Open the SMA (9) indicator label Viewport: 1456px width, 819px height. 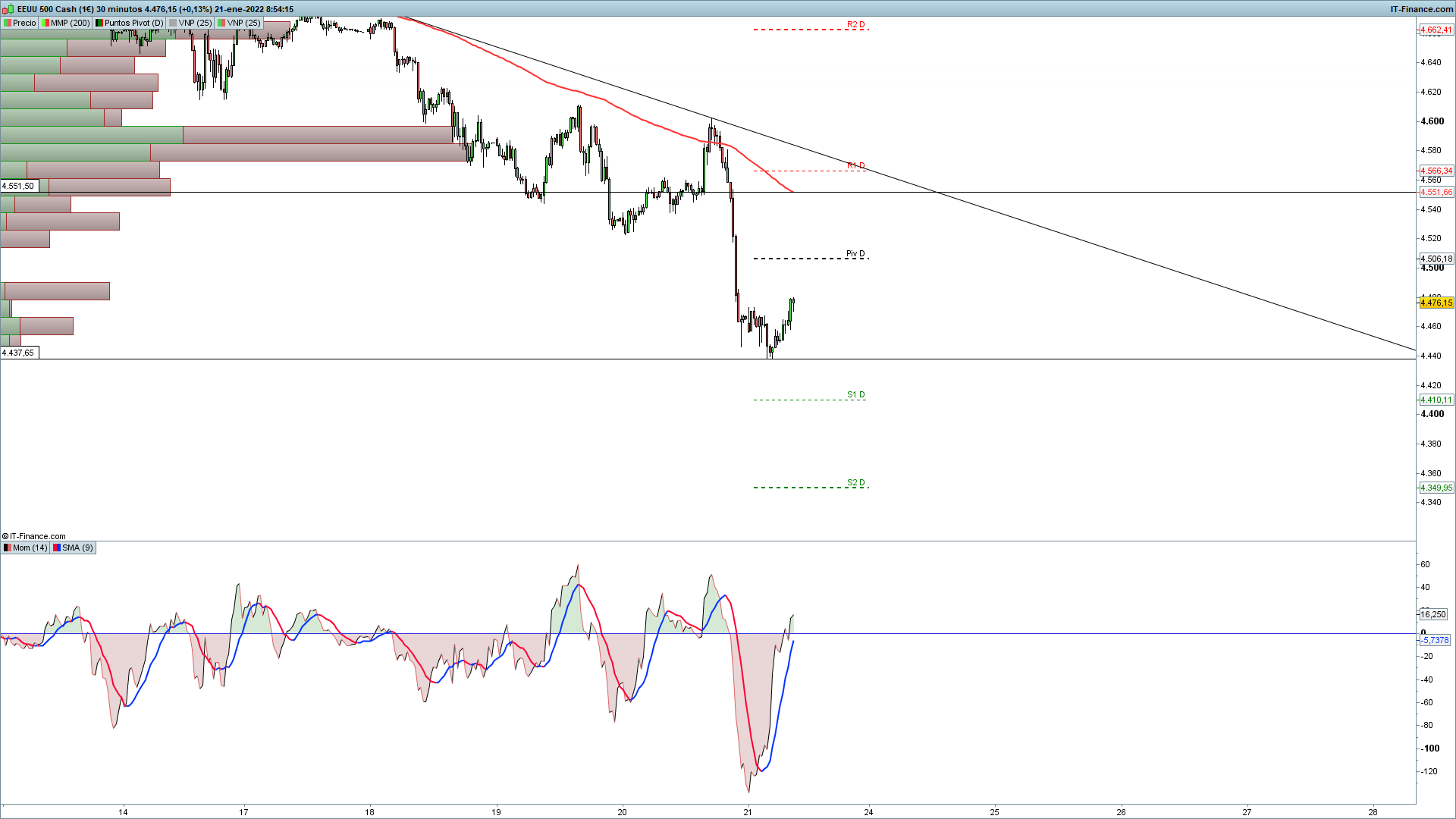[x=74, y=548]
